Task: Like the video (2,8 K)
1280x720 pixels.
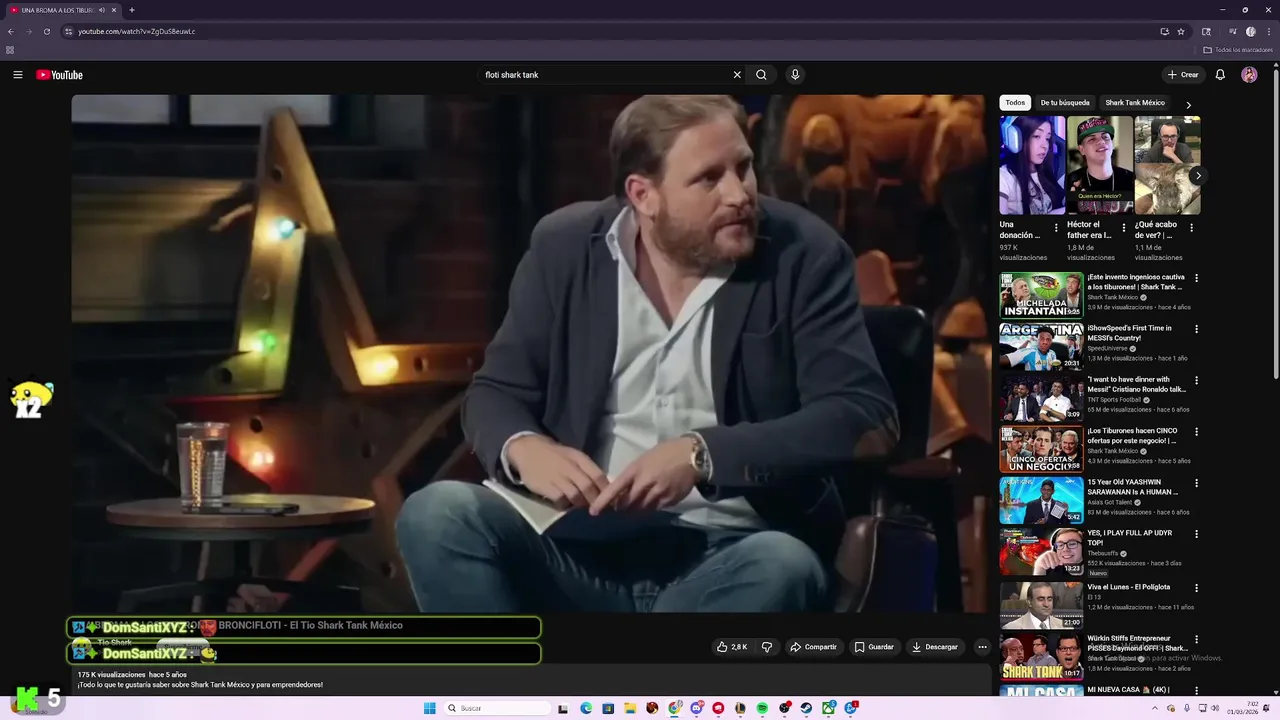Action: (732, 647)
